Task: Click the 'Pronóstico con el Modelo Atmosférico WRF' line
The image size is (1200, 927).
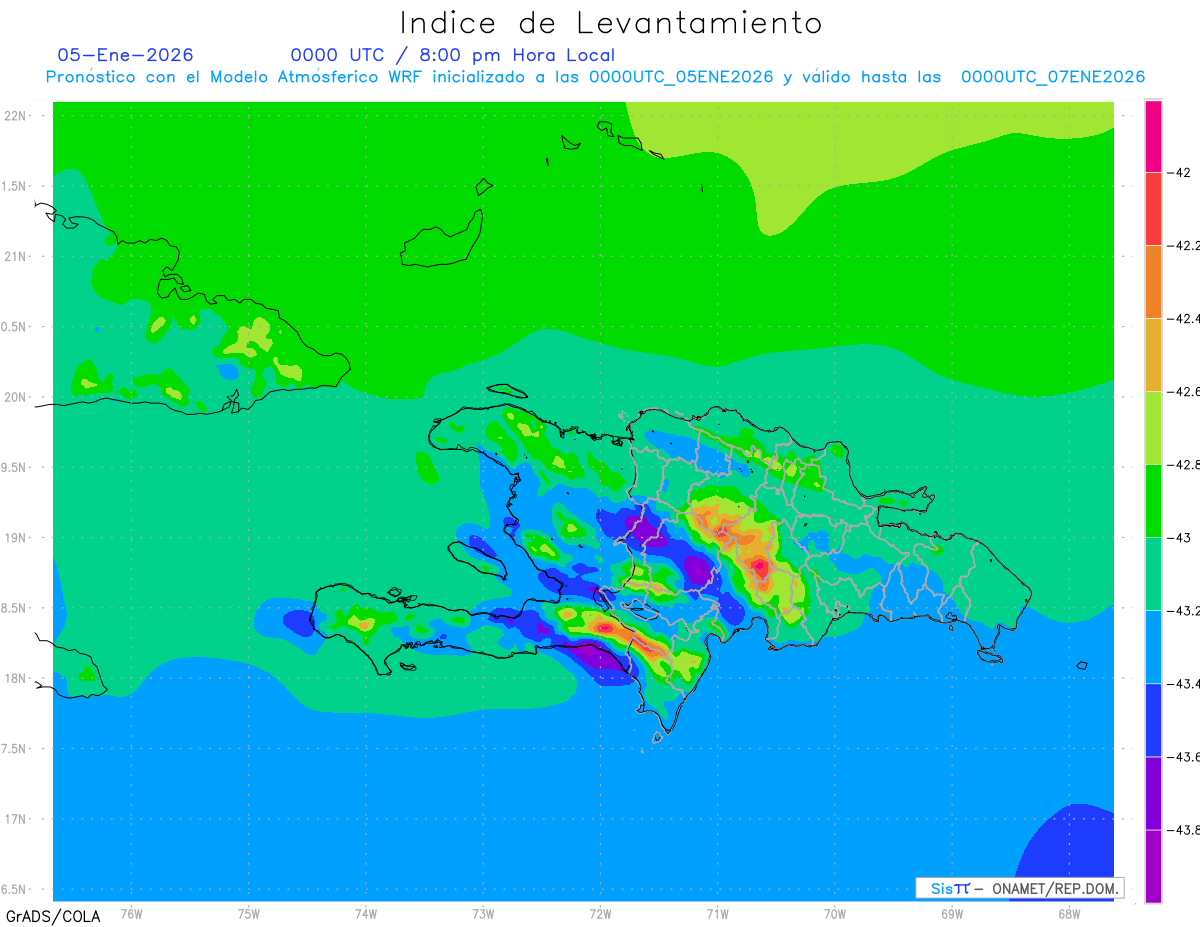Action: point(595,77)
